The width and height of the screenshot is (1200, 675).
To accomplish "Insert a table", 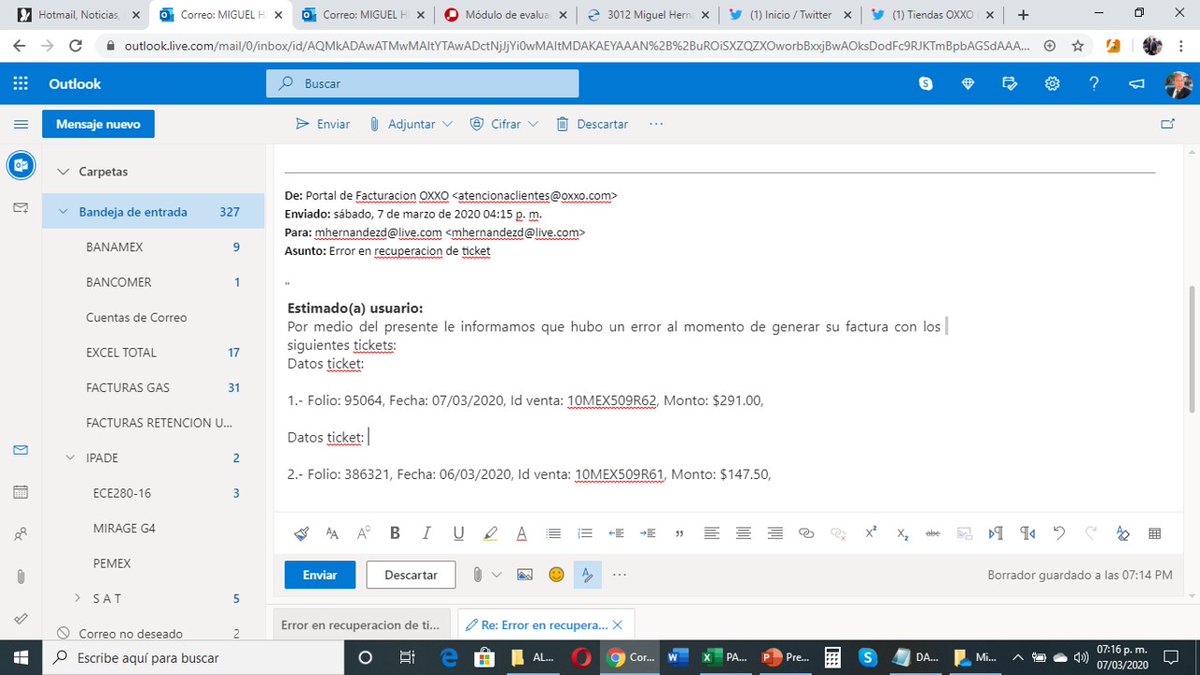I will (1154, 533).
